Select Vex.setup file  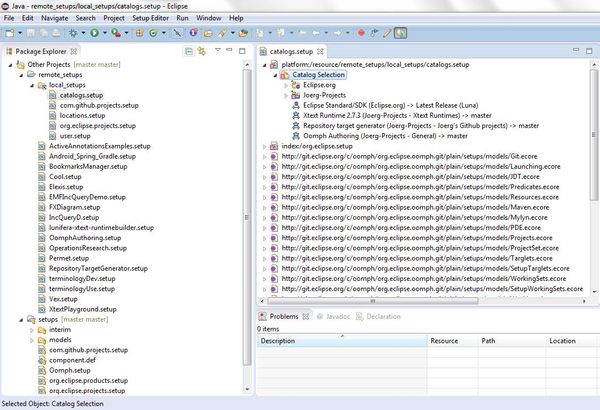(x=63, y=299)
